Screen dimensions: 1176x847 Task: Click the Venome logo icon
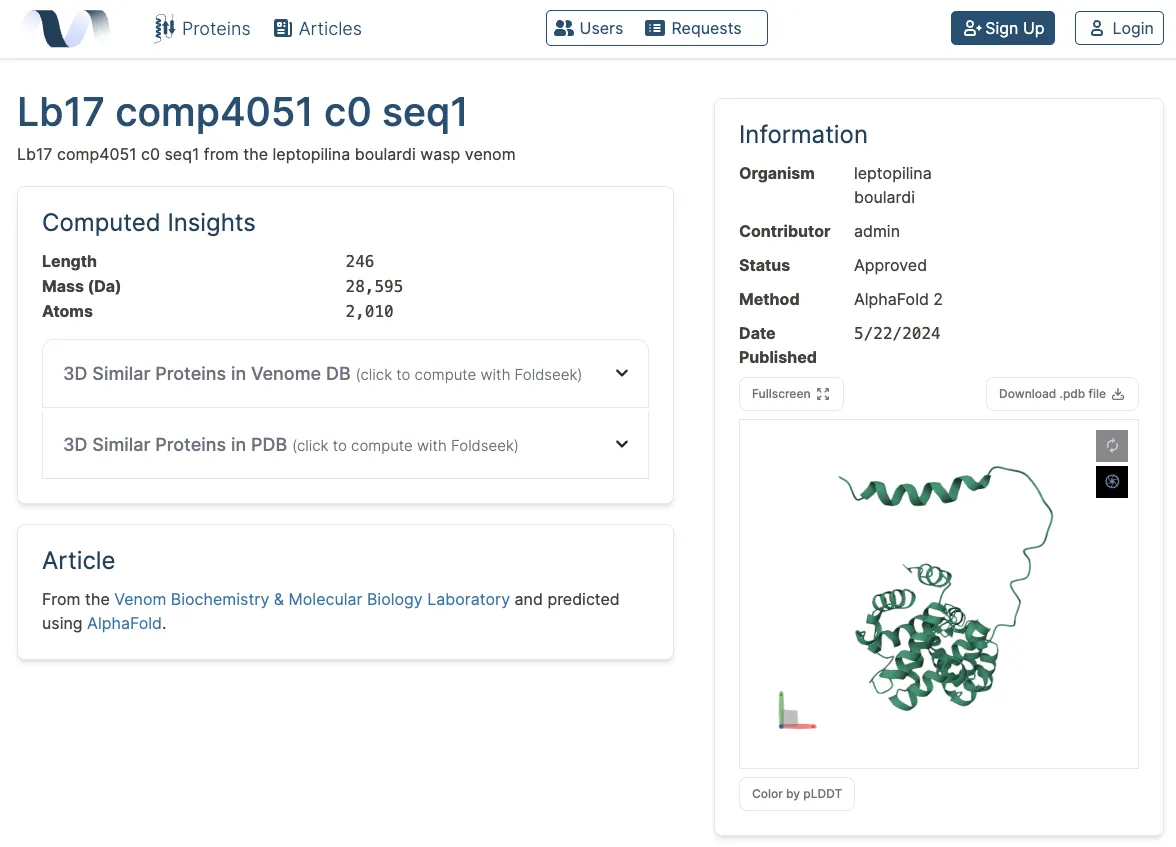click(67, 29)
